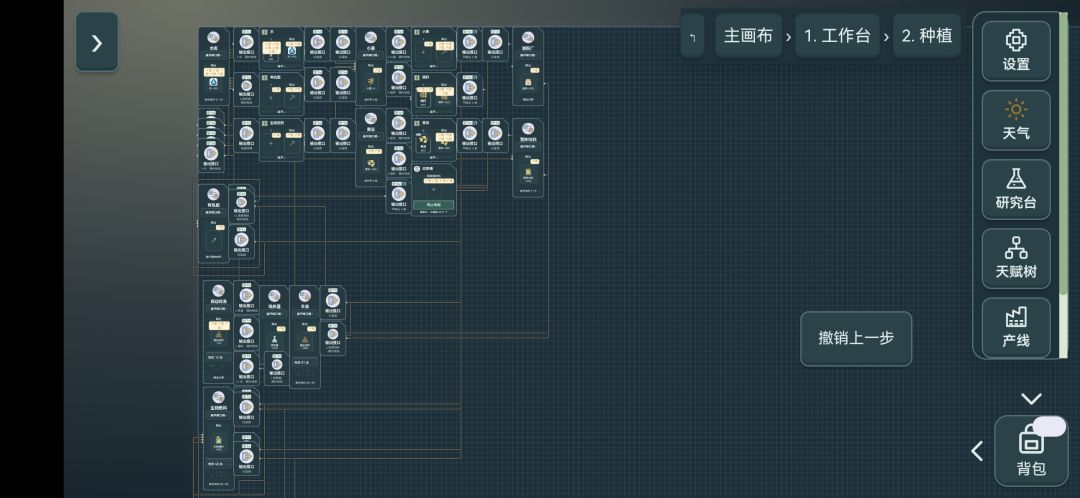Go to 主画布 in the breadcrumb
1080x498 pixels.
(x=748, y=36)
